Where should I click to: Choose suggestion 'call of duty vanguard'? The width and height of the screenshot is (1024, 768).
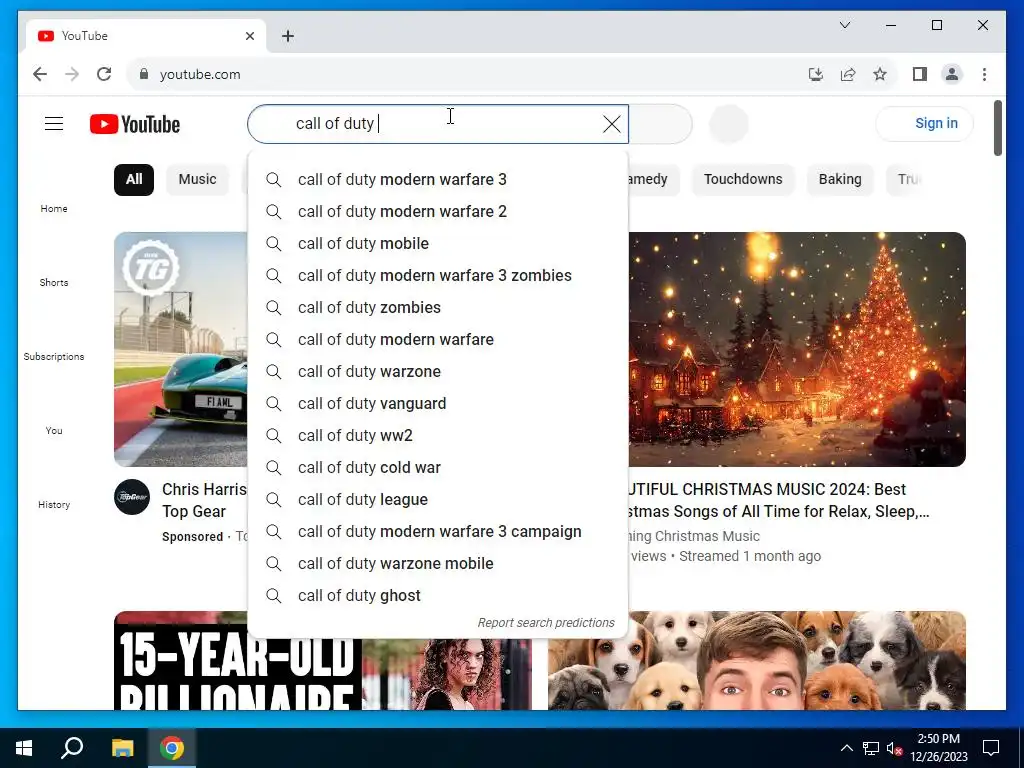[x=438, y=404]
